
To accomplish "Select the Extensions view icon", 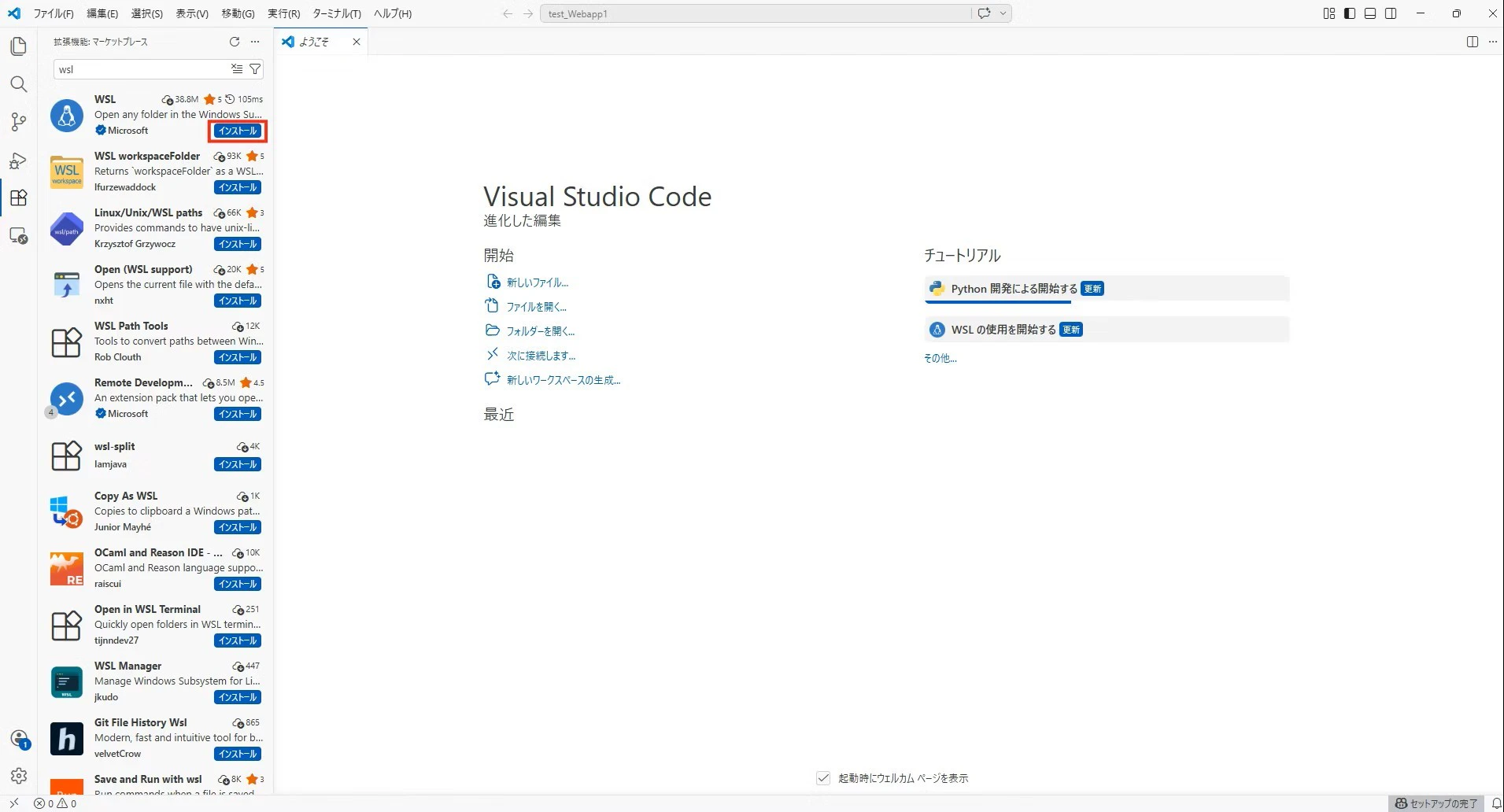I will (x=19, y=197).
